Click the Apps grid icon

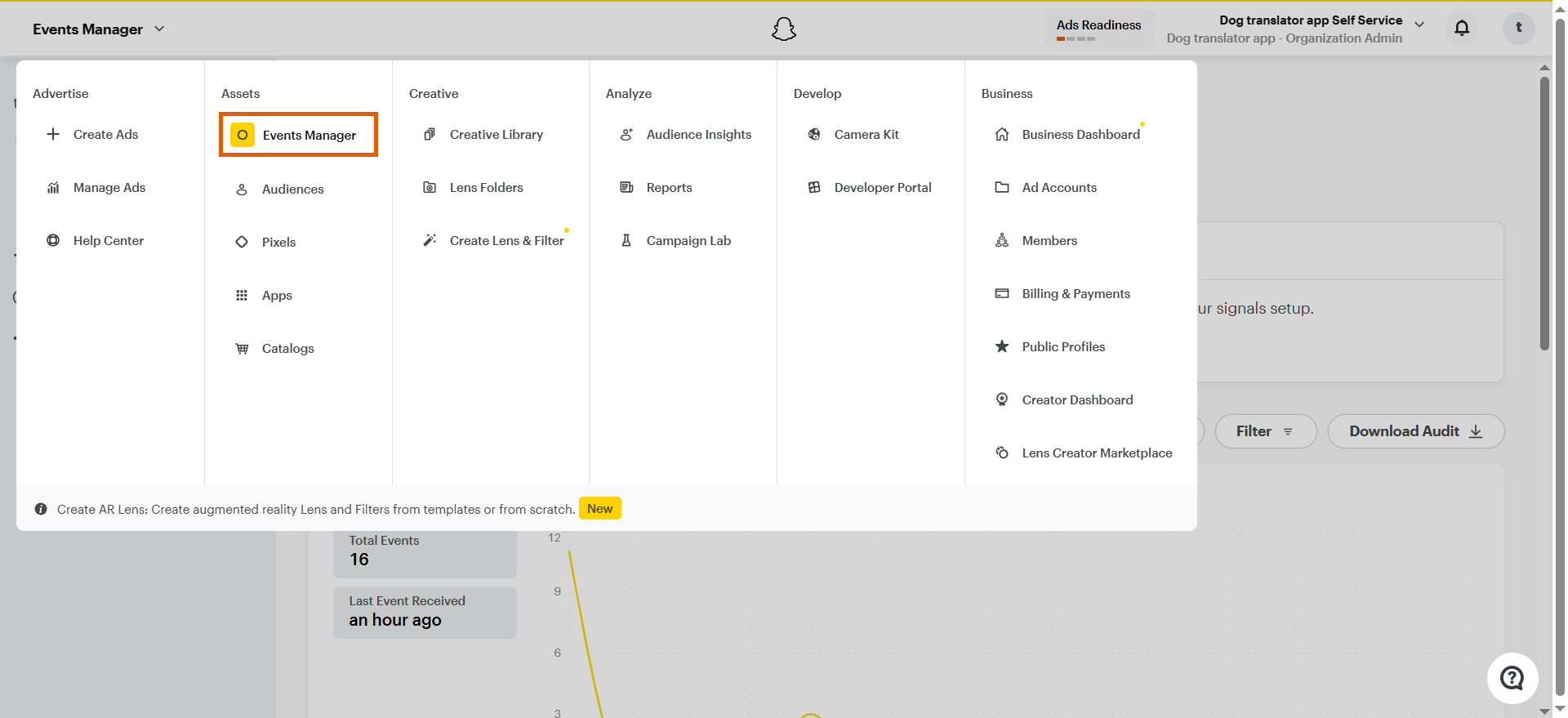pos(242,295)
